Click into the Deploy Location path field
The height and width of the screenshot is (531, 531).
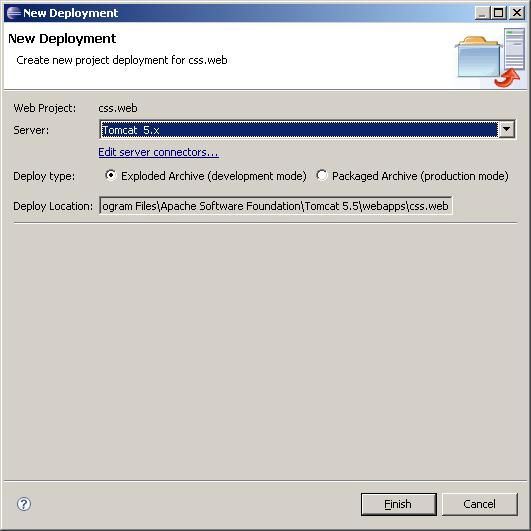276,206
